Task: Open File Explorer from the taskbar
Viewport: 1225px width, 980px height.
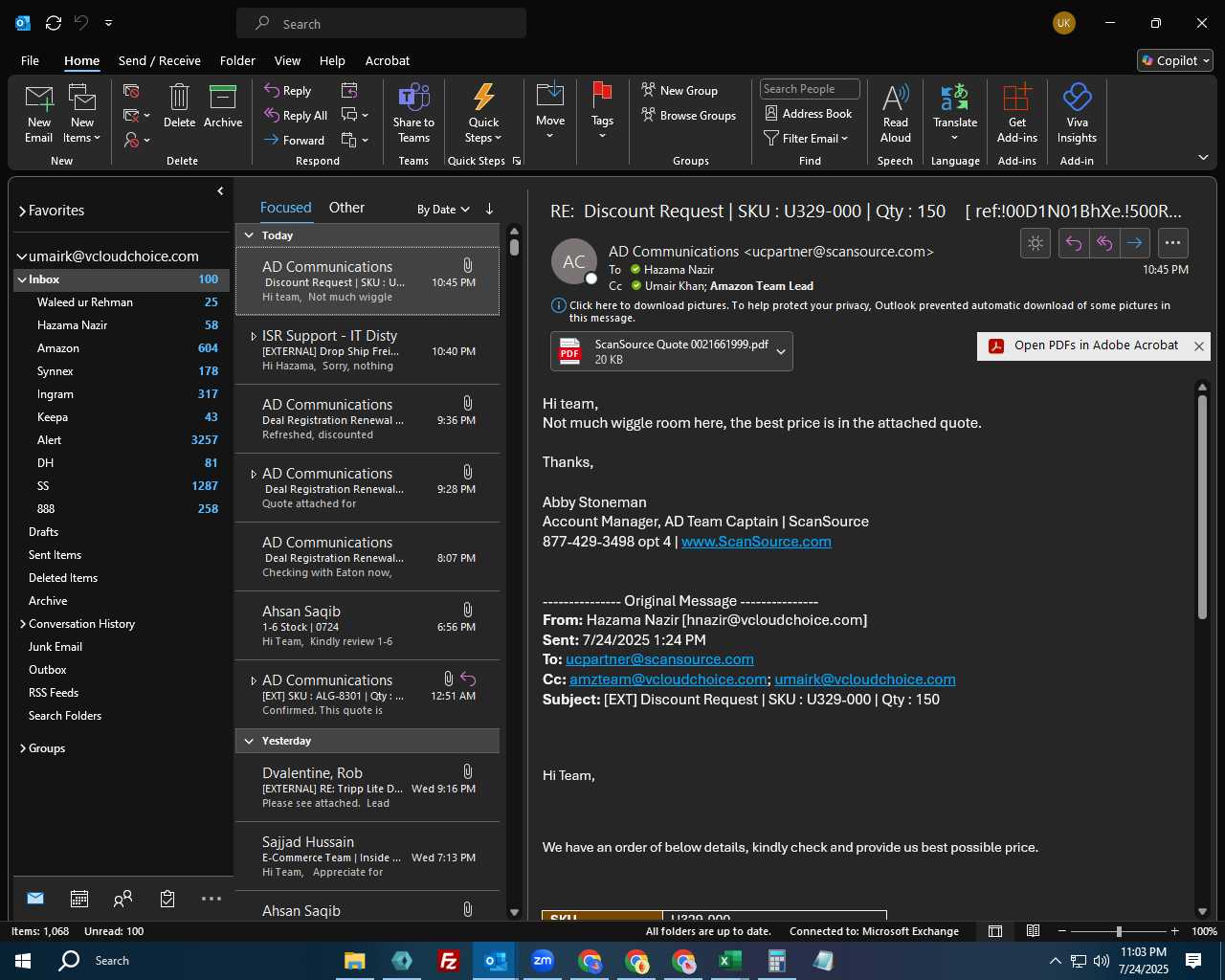Action: 355,961
